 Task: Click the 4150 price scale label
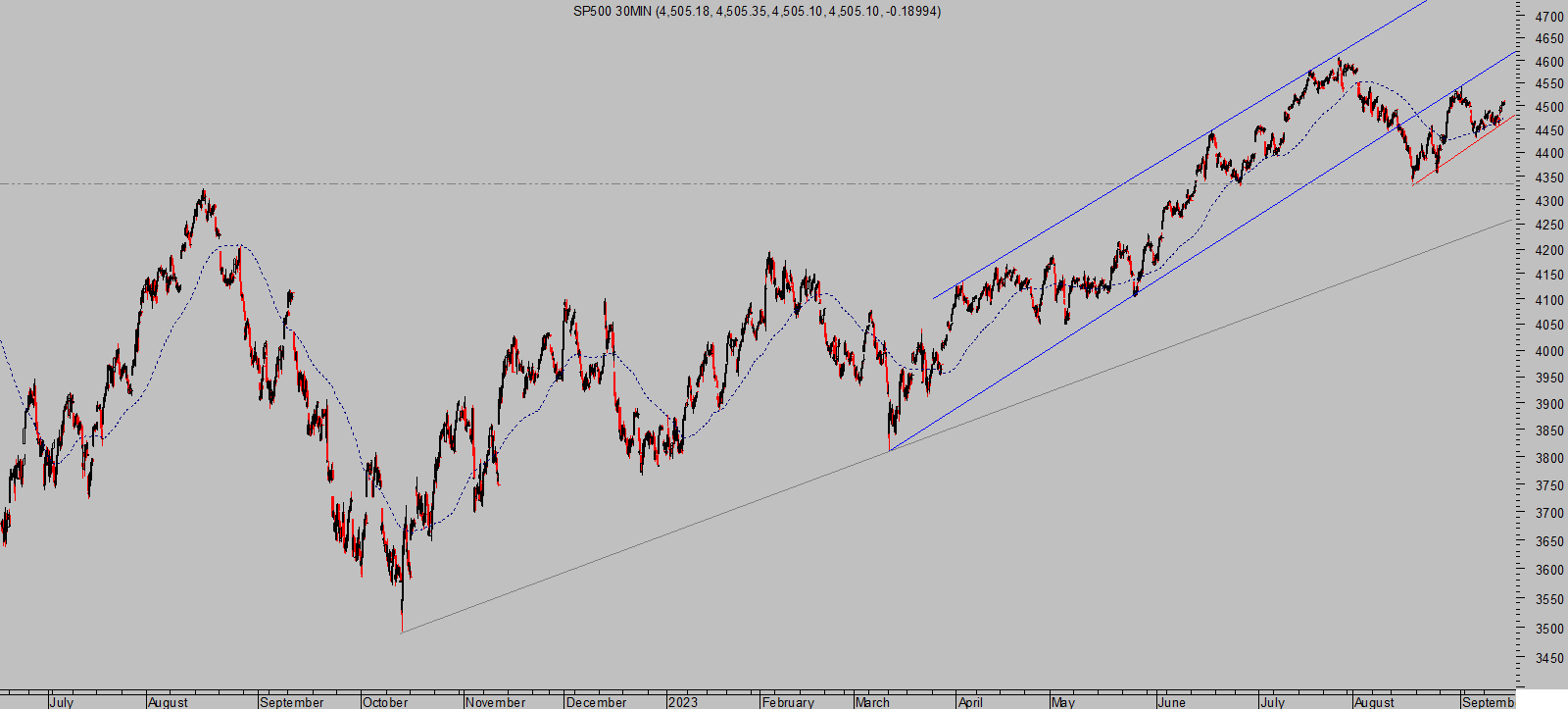[x=1549, y=276]
